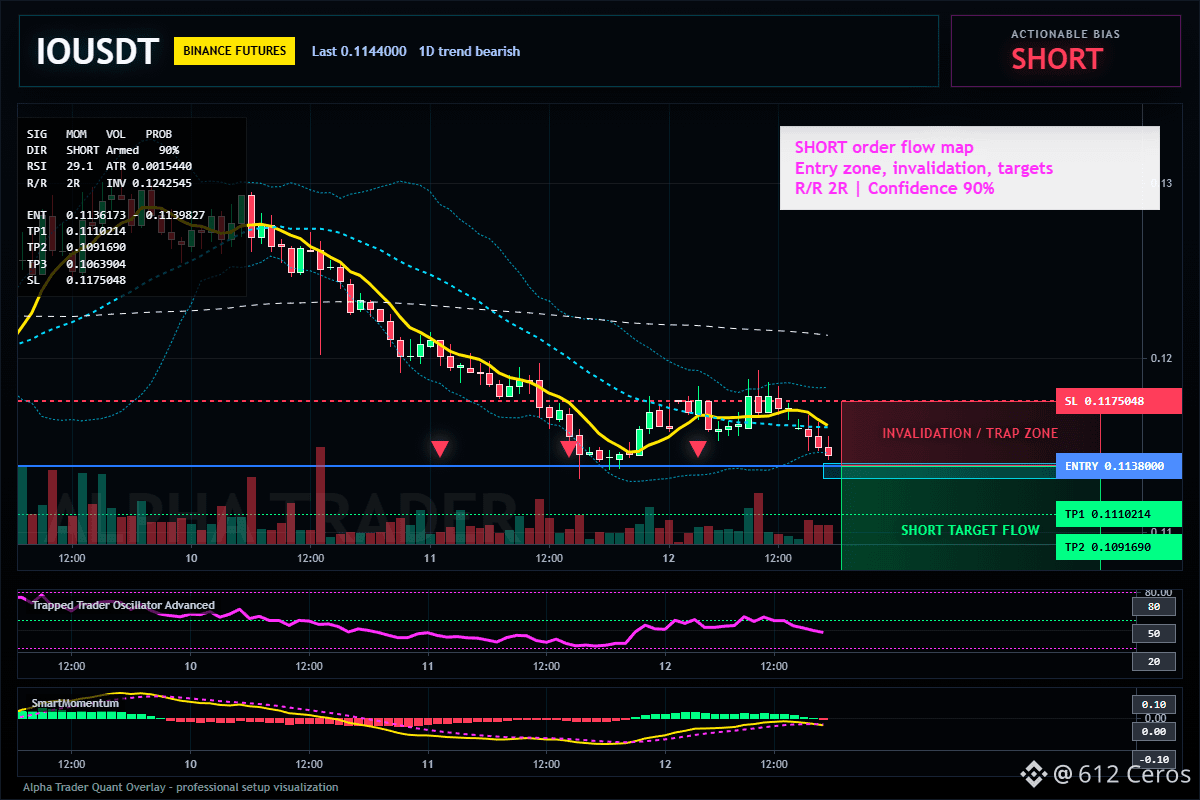Select the red SL 0.1175048 price tag
Viewport: 1200px width, 800px height.
(1118, 401)
